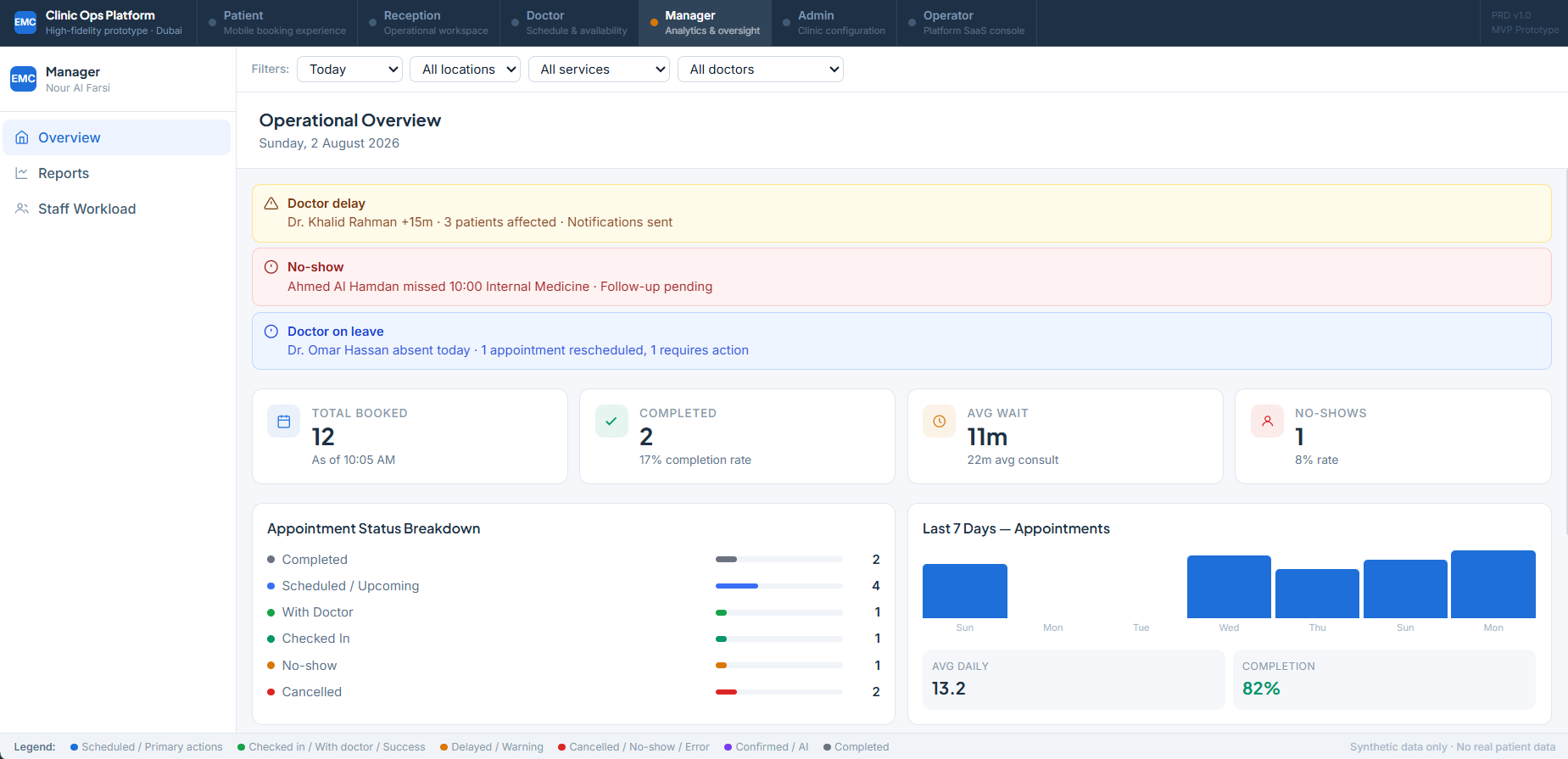The image size is (1568, 759).
Task: Open the Today date filter dropdown
Action: [349, 70]
